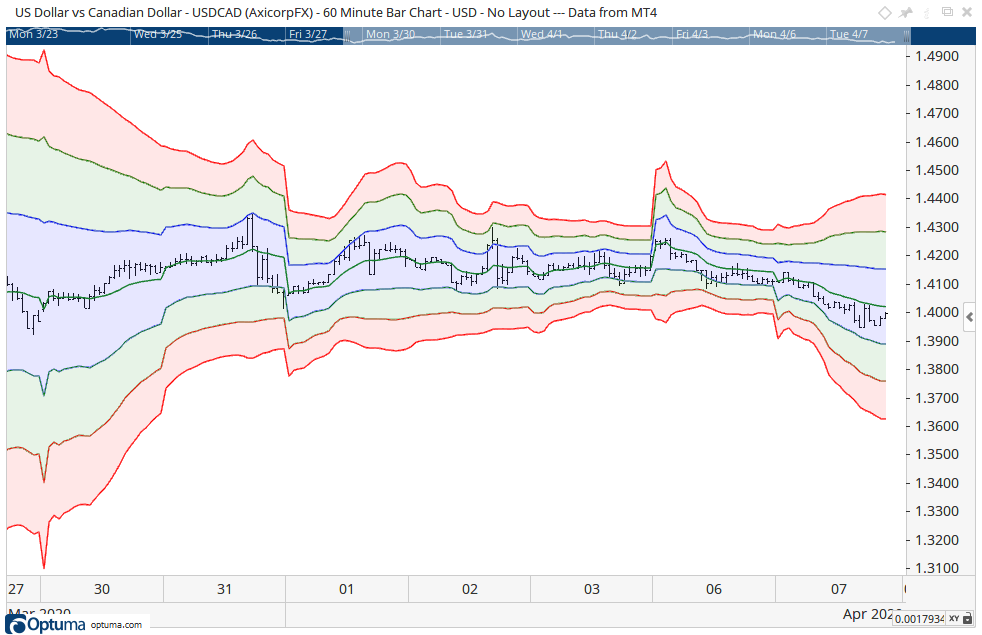Click 'Fri 3/27' in the overview bar
The height and width of the screenshot is (635, 982).
pyautogui.click(x=308, y=34)
